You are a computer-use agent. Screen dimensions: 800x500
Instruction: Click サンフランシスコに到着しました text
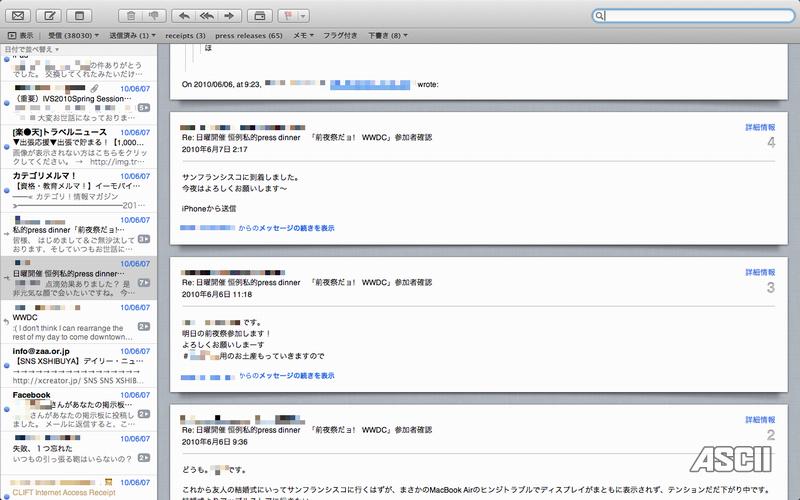[242, 177]
